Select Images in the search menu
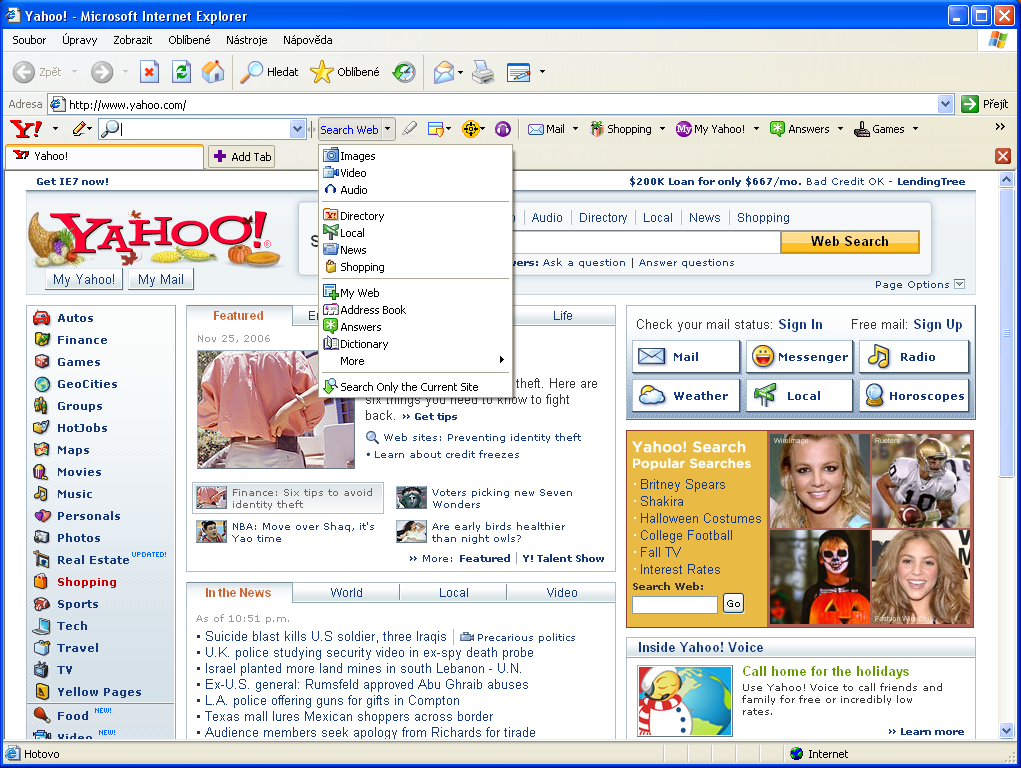Viewport: 1021px width, 768px height. [x=415, y=156]
